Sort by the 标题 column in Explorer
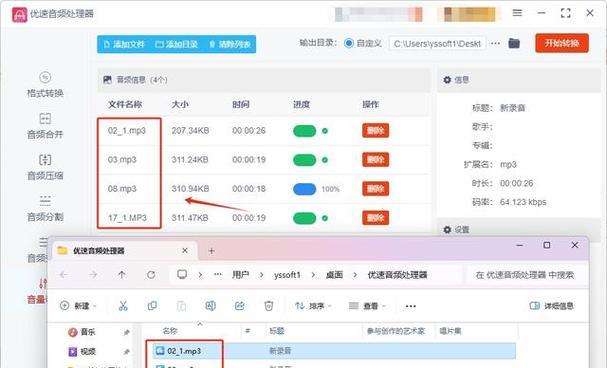Image resolution: width=607 pixels, height=368 pixels. click(277, 331)
